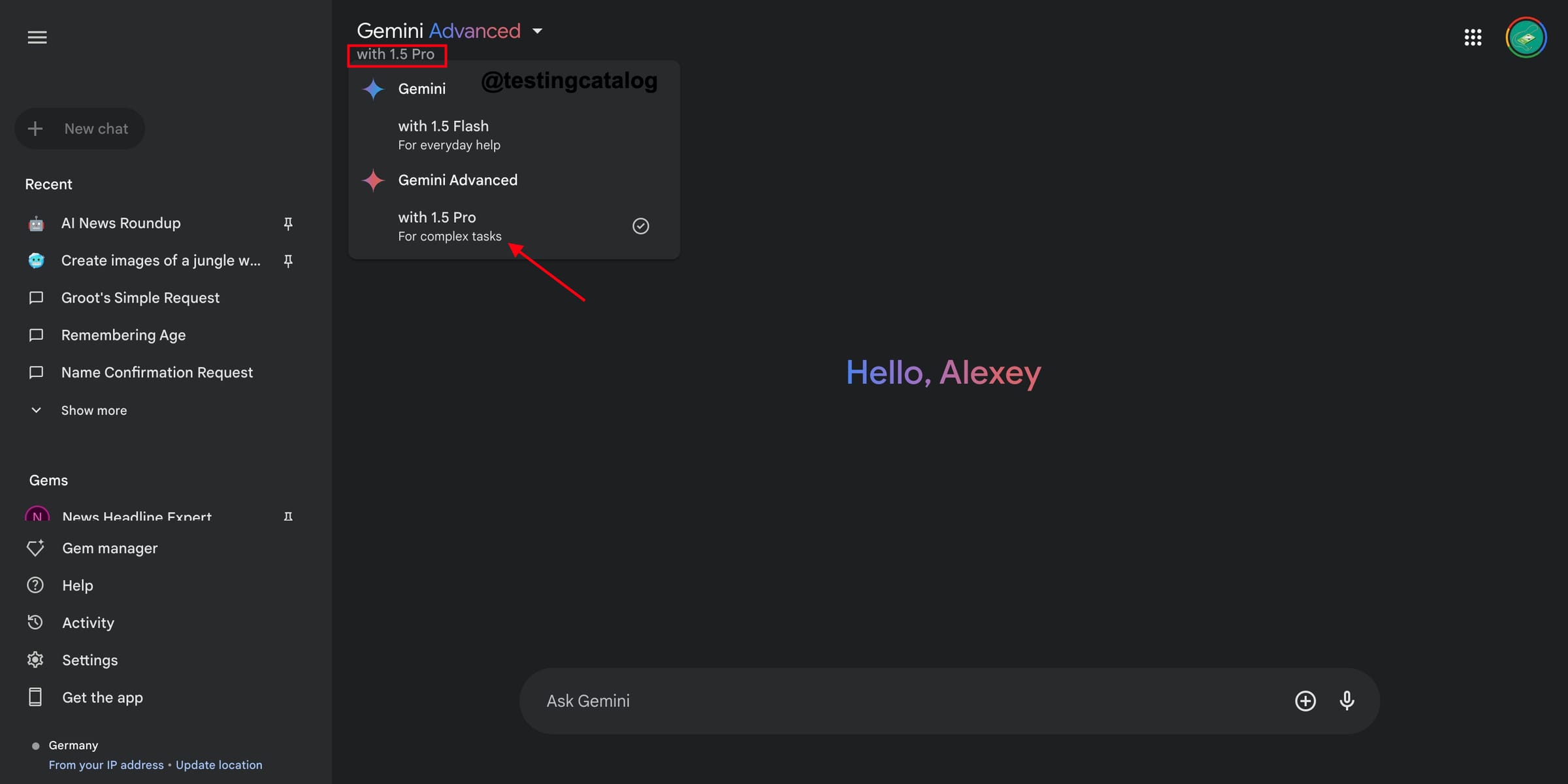Click the microphone icon for voice input
This screenshot has height=784, width=1568.
coord(1347,700)
